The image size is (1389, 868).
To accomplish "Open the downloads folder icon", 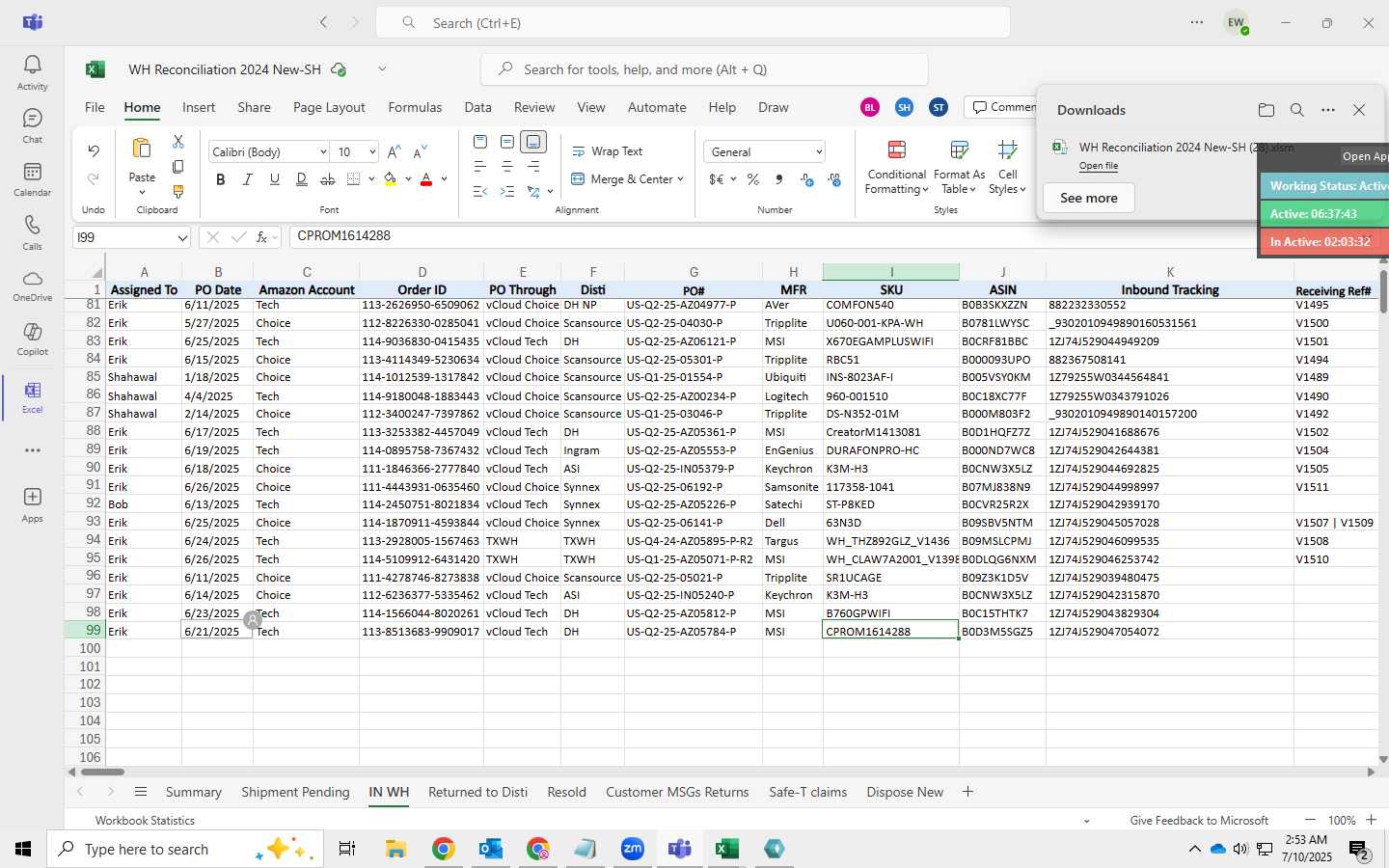I will [1266, 110].
